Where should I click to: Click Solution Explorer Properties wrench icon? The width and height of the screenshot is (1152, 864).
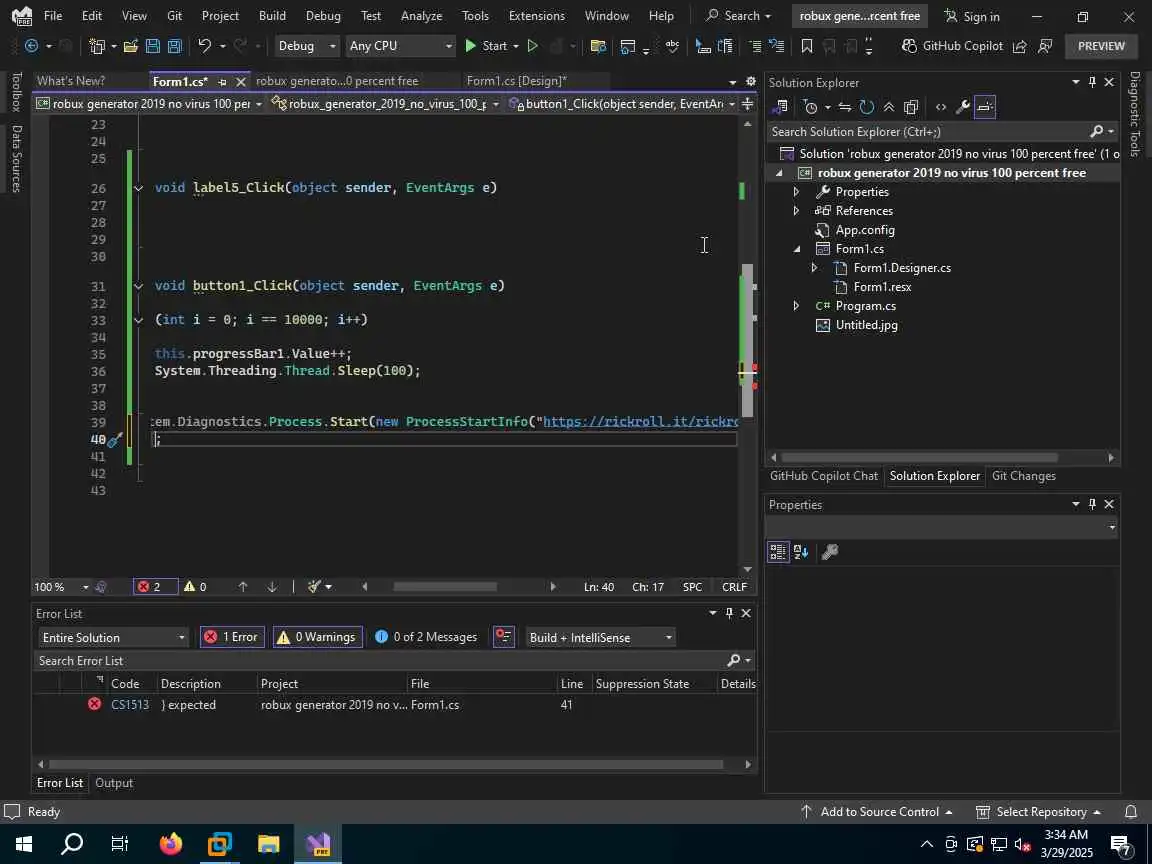(x=962, y=107)
